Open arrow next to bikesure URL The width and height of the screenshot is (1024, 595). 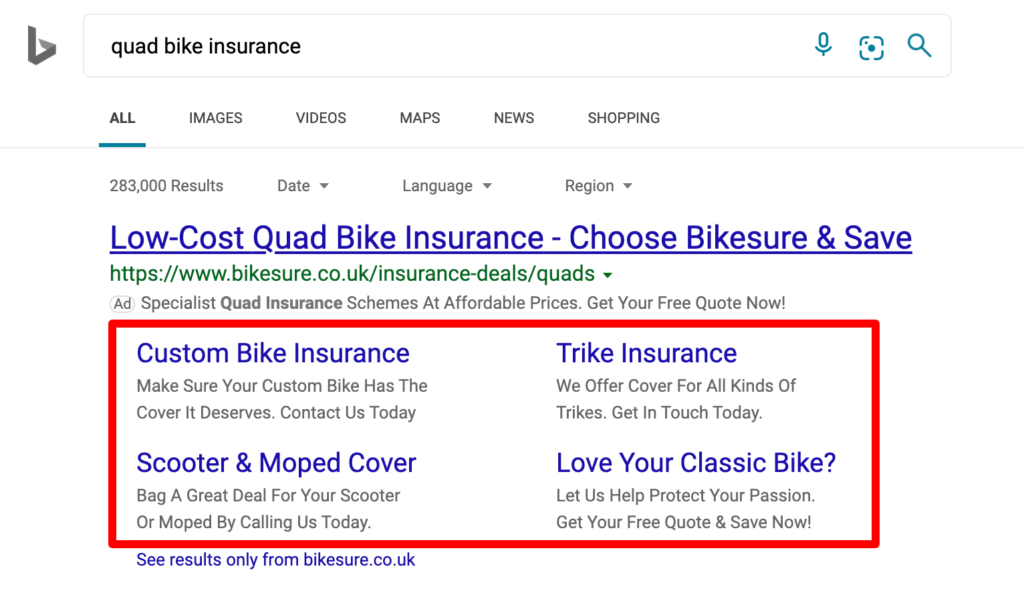tap(608, 275)
